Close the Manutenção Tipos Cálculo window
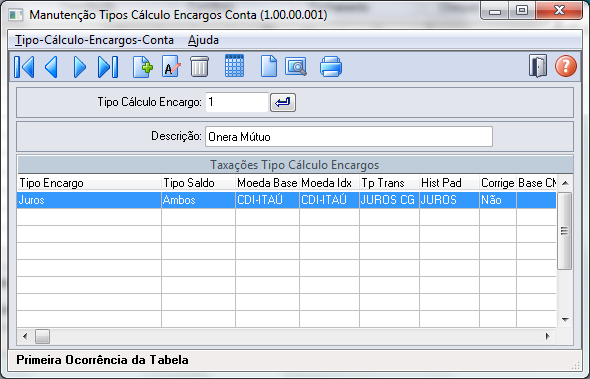Viewport: 590px width, 379px height. 560,11
